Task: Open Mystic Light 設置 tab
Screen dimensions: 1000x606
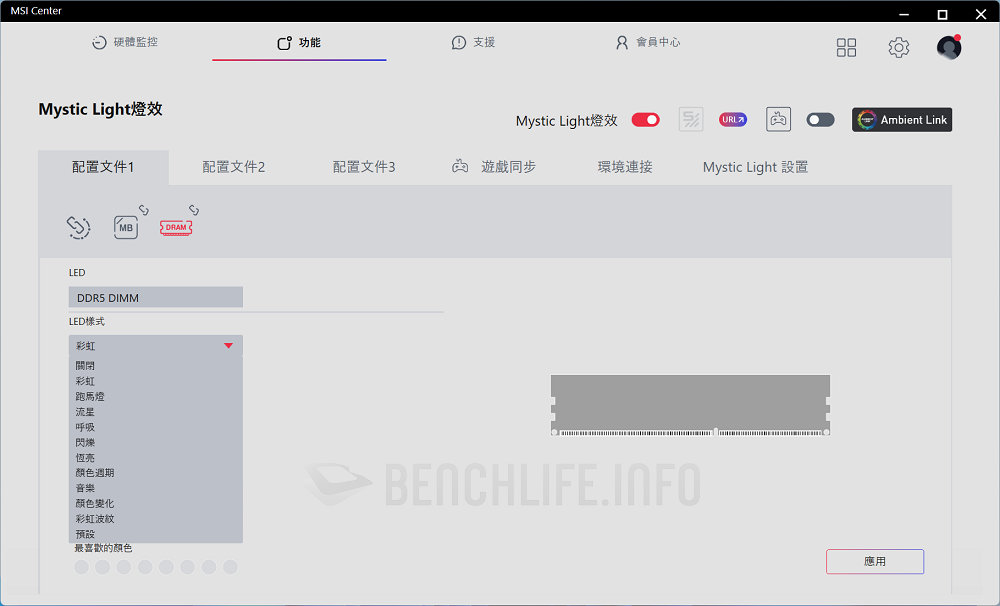Action: pyautogui.click(x=755, y=167)
